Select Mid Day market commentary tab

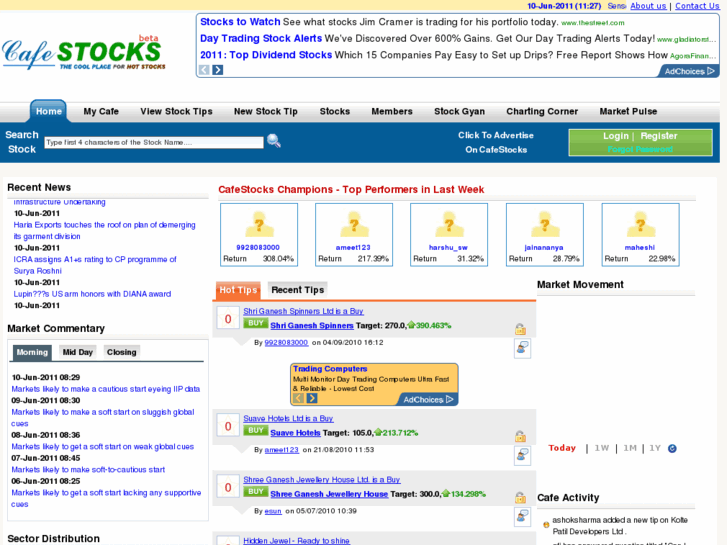click(78, 352)
